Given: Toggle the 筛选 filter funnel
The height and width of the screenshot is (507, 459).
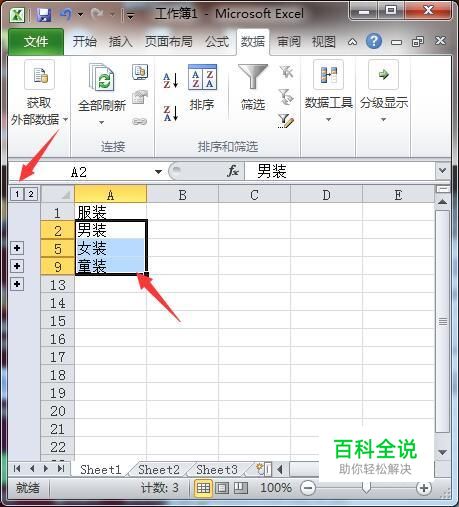Looking at the screenshot, I should click(x=253, y=87).
